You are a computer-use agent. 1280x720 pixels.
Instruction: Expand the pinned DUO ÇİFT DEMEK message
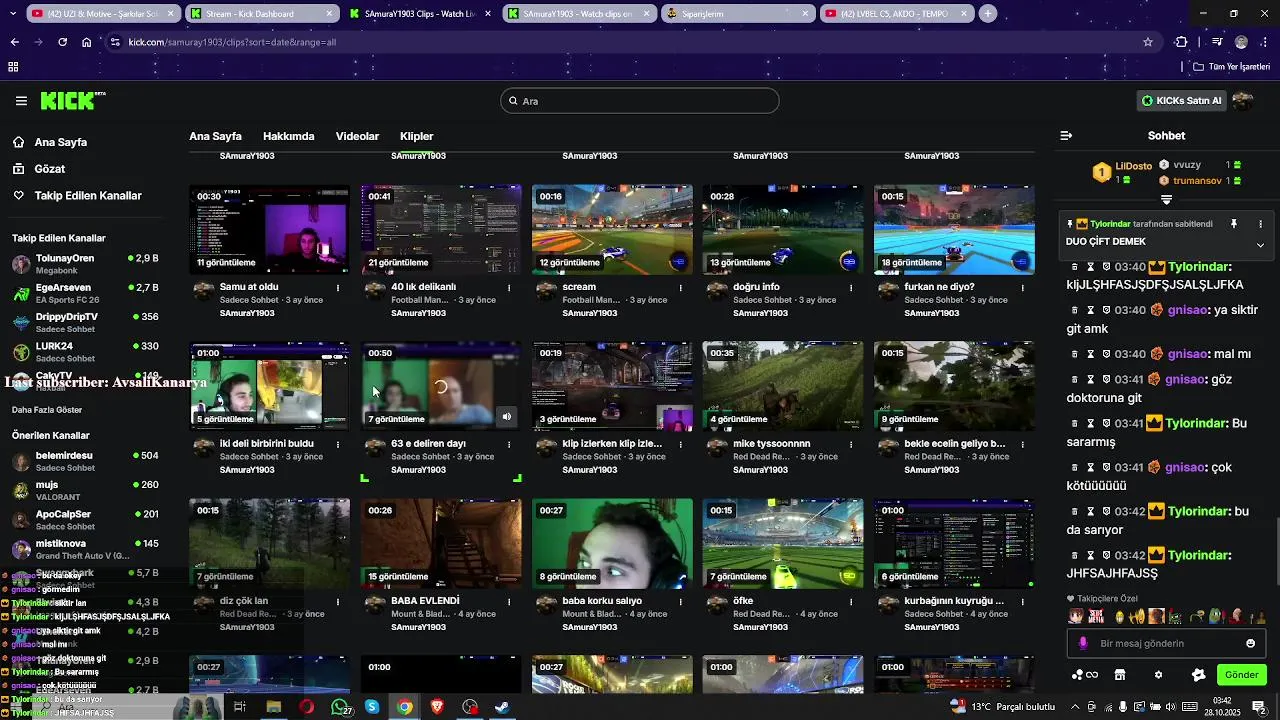(x=1260, y=245)
